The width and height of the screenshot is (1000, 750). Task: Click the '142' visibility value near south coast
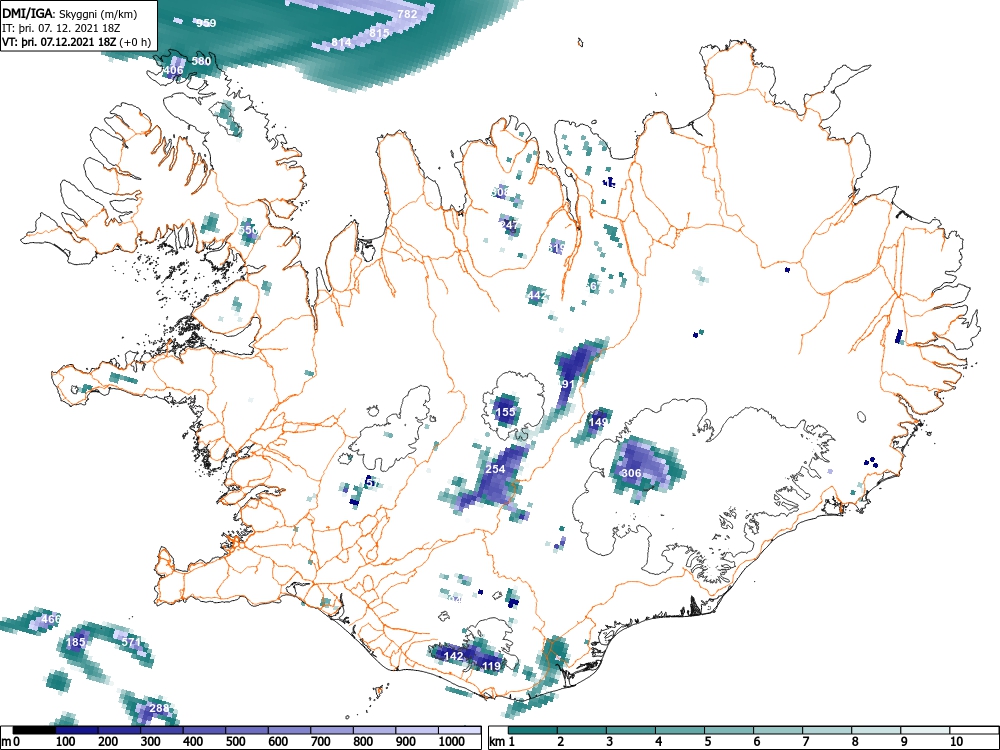[453, 656]
